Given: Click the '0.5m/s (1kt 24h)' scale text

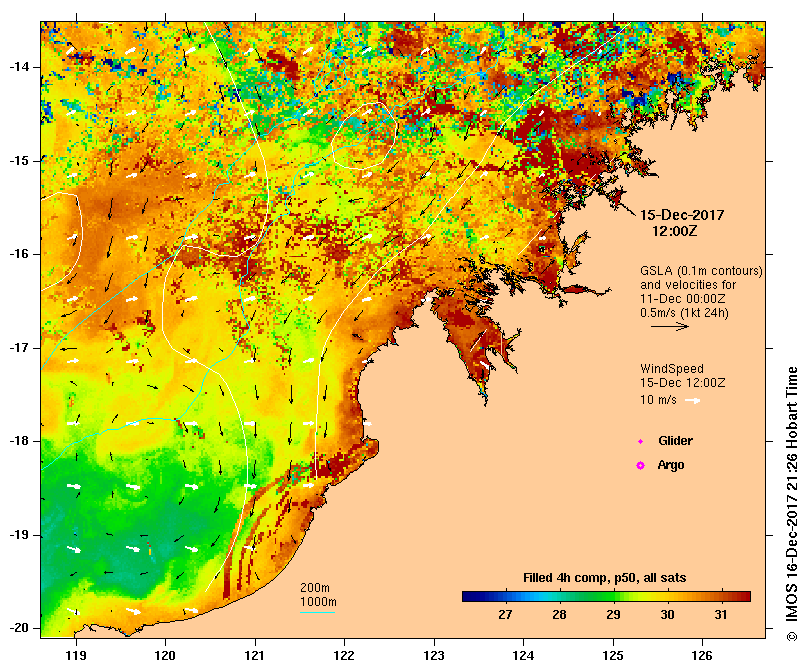Looking at the screenshot, I should tap(684, 312).
